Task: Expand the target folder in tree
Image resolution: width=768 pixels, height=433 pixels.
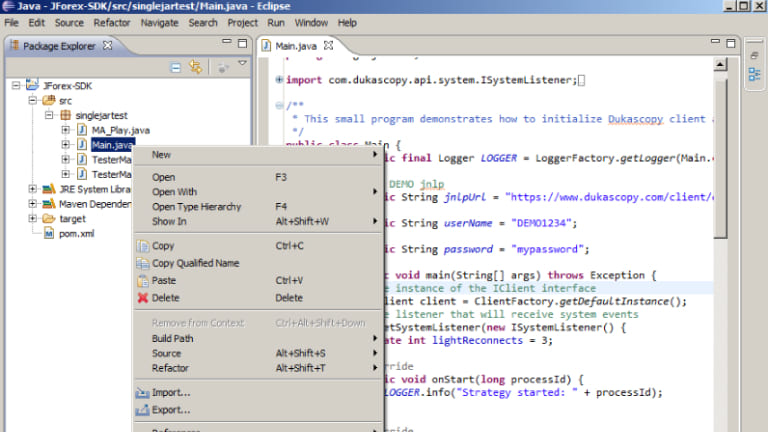Action: pos(33,218)
